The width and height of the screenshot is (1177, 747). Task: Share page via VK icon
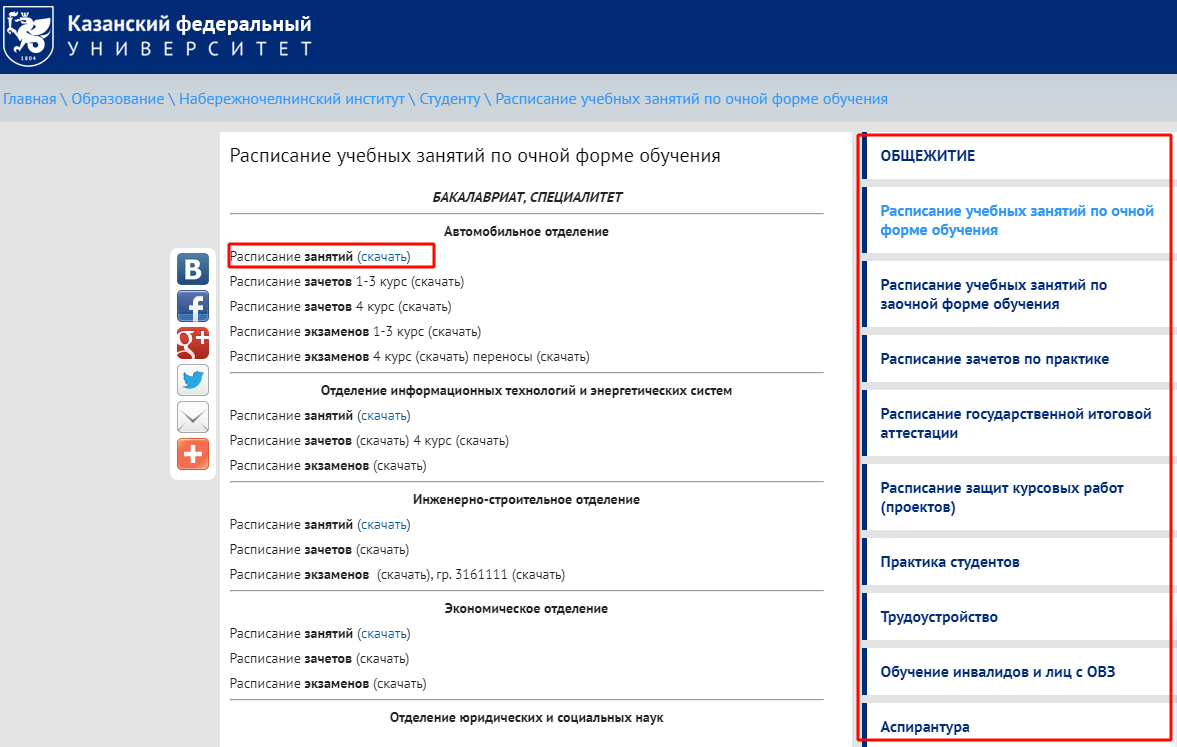(x=193, y=269)
